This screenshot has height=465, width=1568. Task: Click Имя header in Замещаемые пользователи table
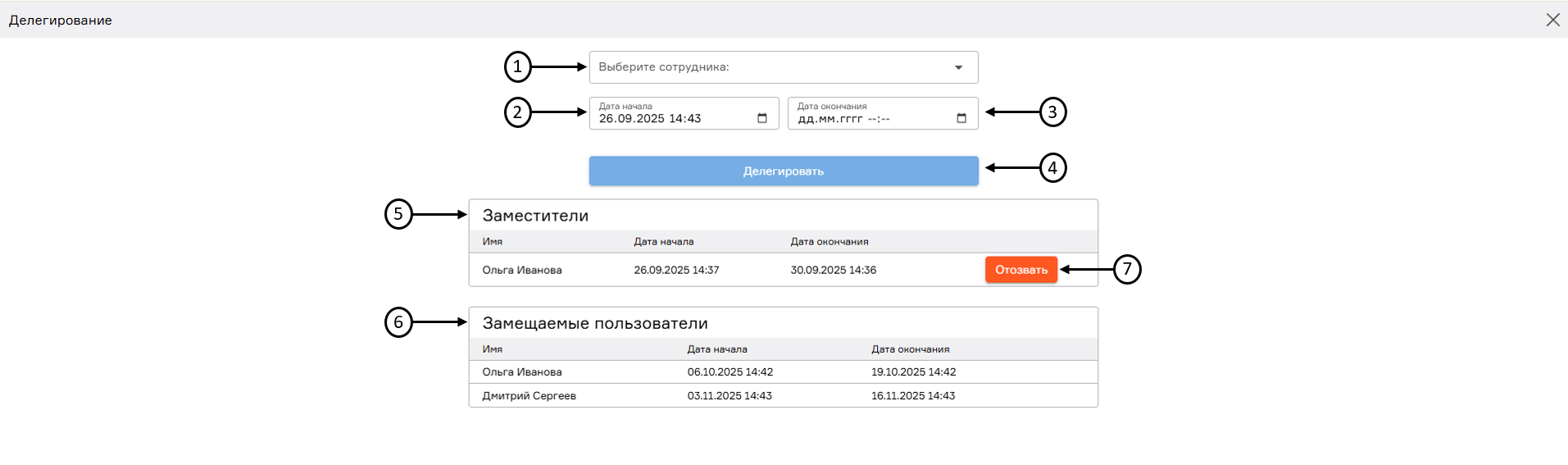pos(493,349)
